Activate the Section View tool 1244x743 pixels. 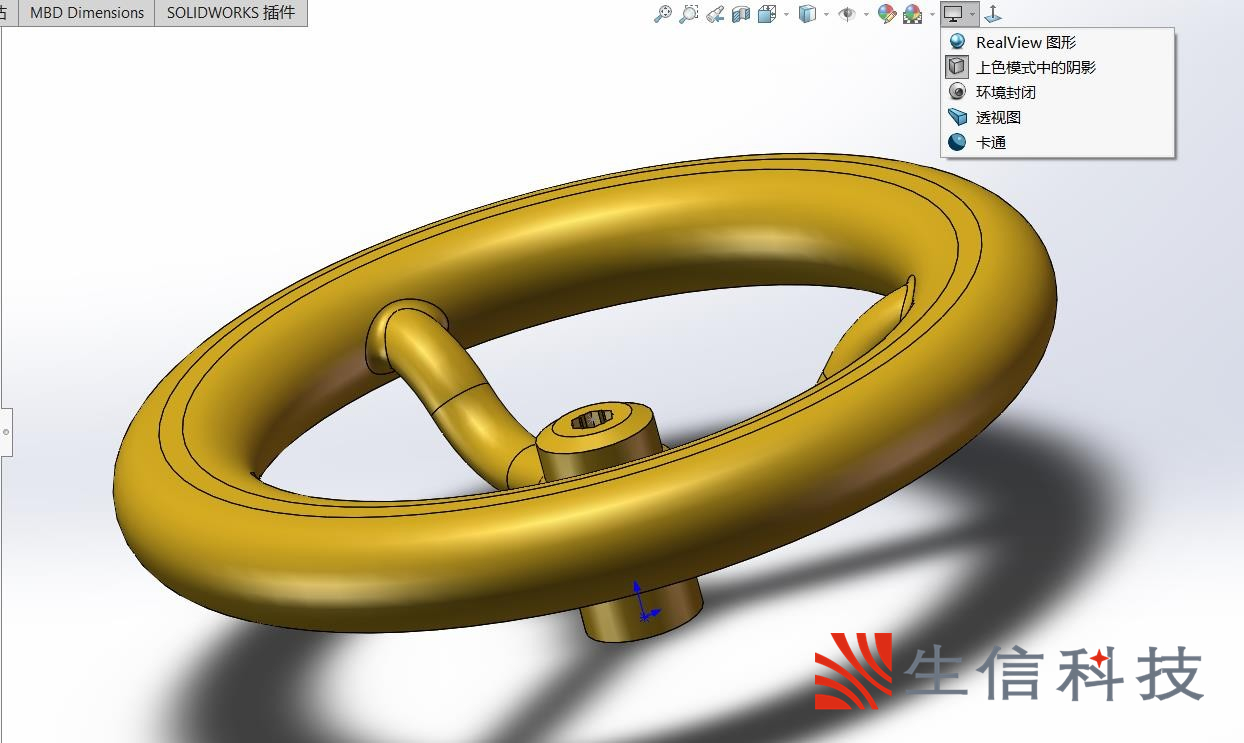[x=740, y=14]
